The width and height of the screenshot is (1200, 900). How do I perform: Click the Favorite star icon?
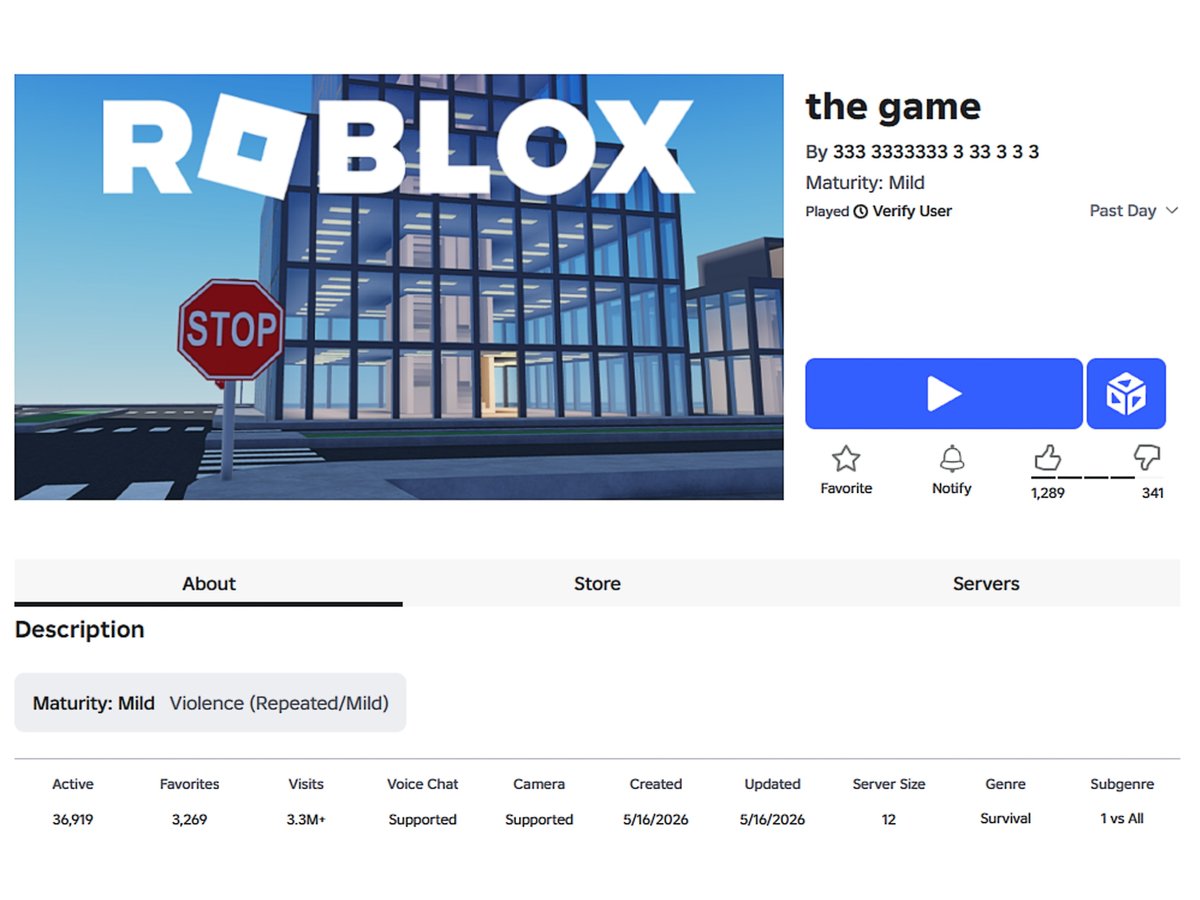tap(846, 459)
